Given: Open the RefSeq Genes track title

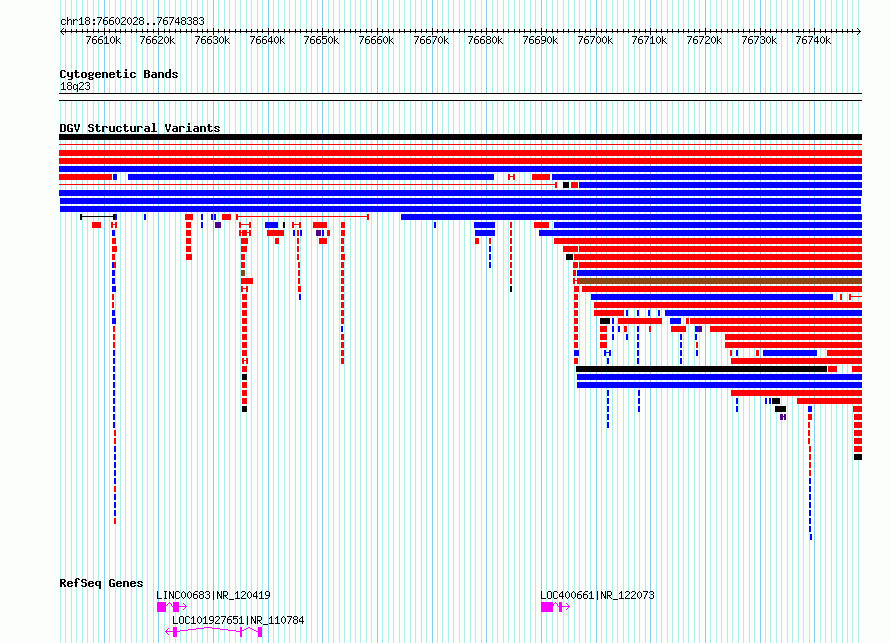Looking at the screenshot, I should tap(101, 583).
